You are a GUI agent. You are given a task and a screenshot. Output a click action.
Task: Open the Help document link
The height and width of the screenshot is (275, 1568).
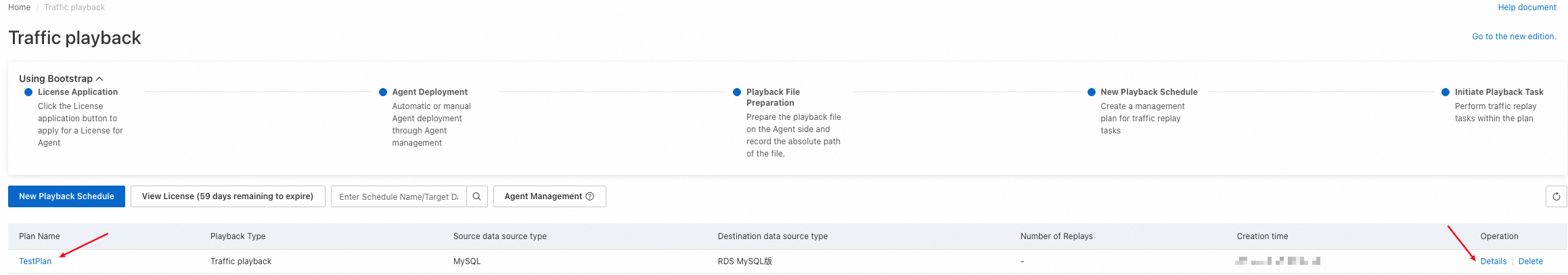(1527, 7)
